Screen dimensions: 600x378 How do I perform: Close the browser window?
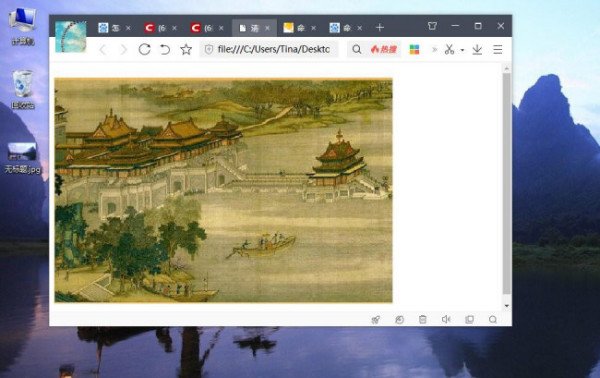(501, 26)
